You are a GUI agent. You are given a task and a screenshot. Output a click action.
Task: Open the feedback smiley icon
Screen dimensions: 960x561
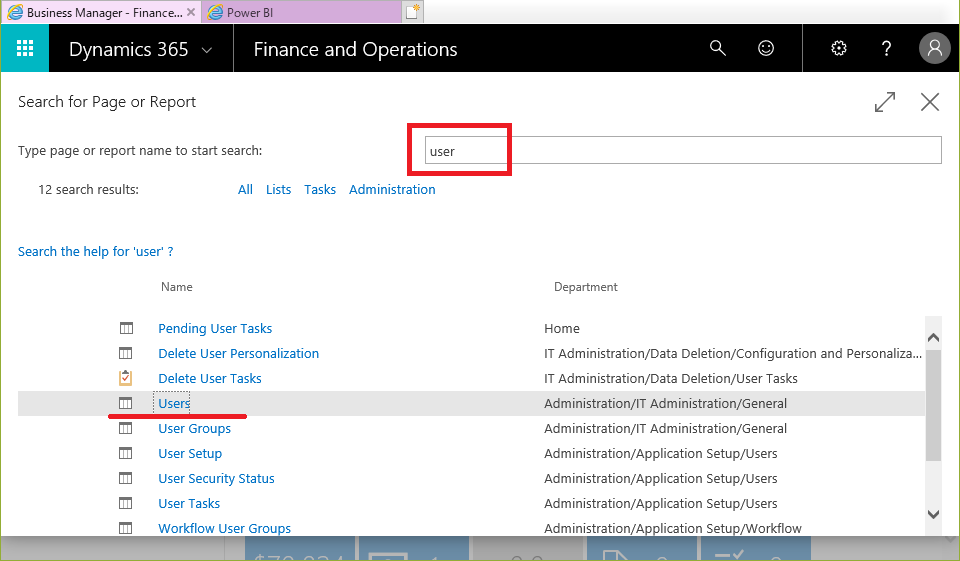pyautogui.click(x=766, y=48)
